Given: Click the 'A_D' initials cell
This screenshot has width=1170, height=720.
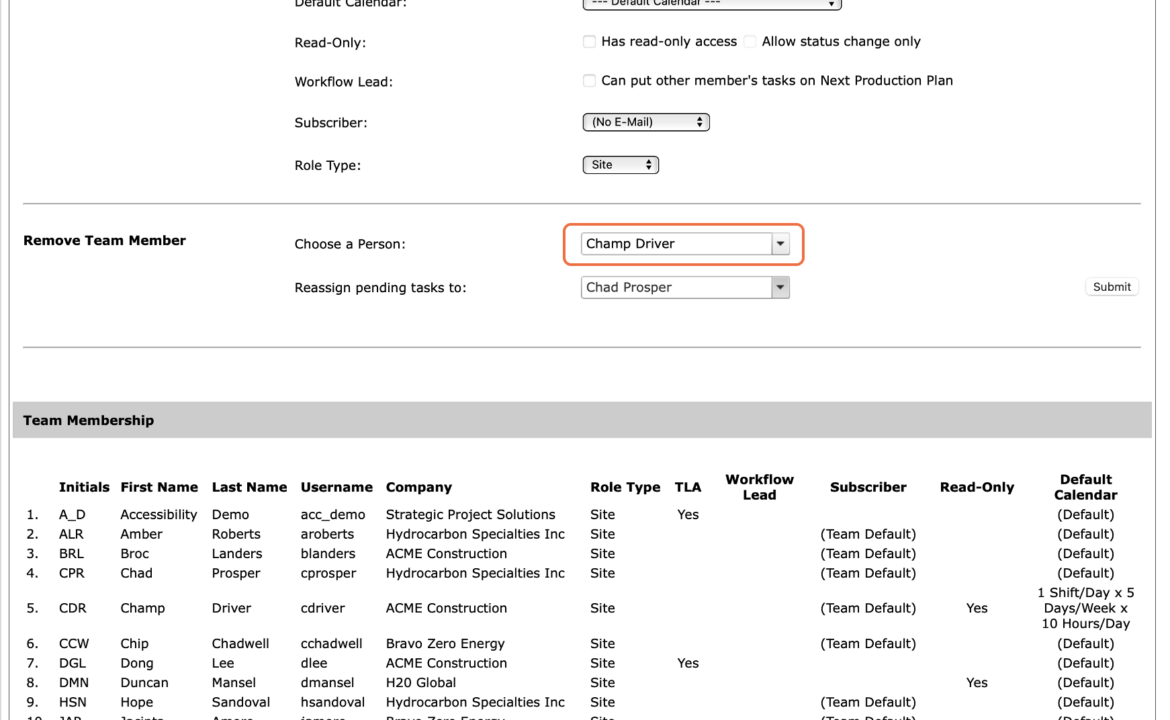Looking at the screenshot, I should [x=72, y=515].
